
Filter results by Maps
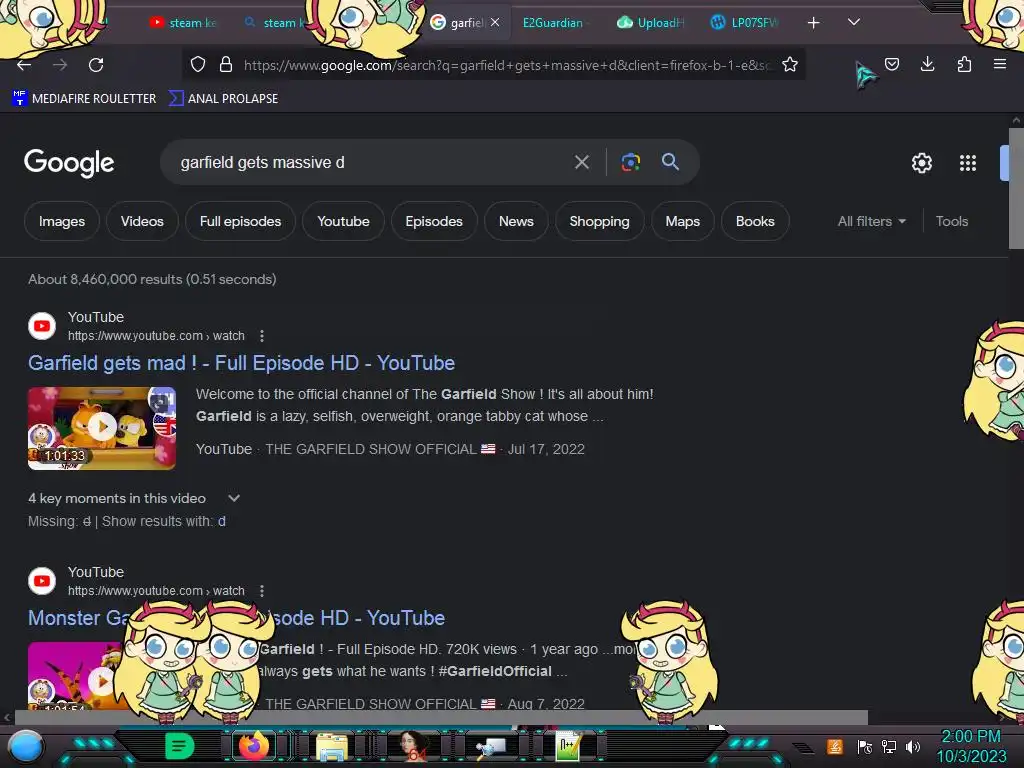[682, 221]
